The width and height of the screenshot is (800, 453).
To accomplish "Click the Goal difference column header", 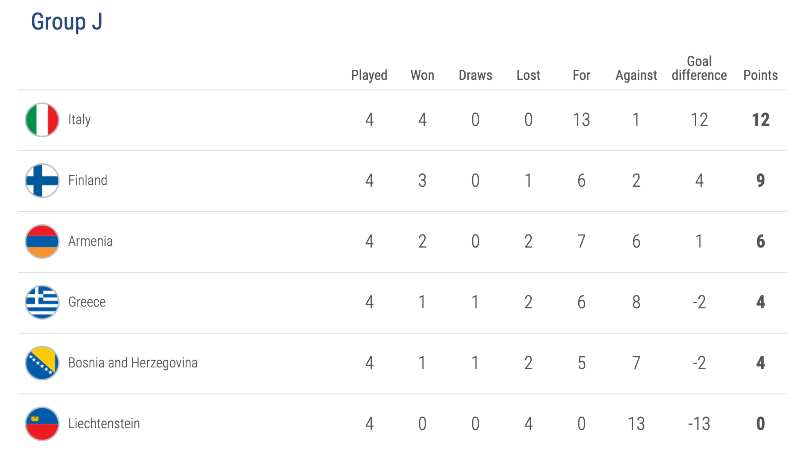I will tap(699, 68).
